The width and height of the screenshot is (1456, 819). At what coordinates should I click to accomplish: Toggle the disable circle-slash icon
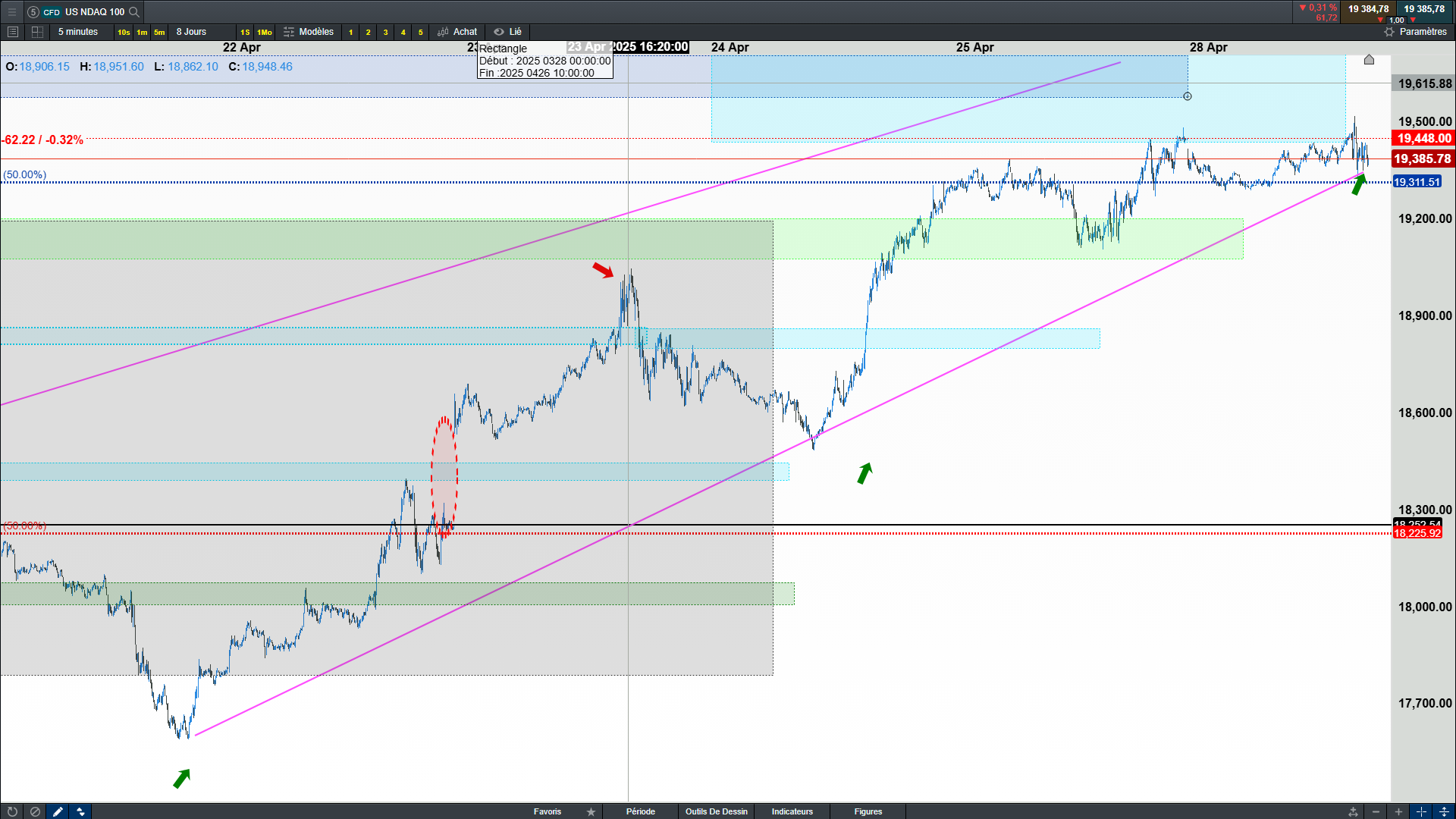coord(35,811)
